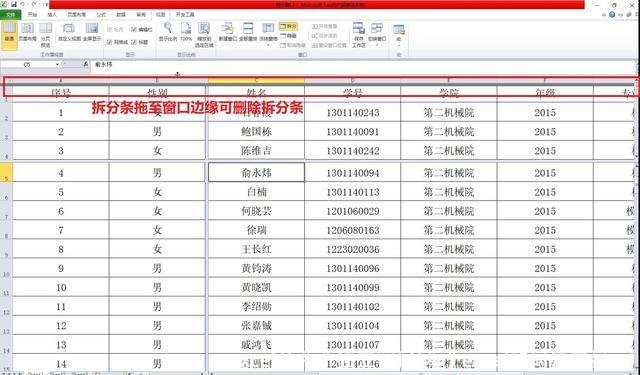640x375 pixels.
Task: Select cell containing 张嘉铖
Action: click(256, 326)
